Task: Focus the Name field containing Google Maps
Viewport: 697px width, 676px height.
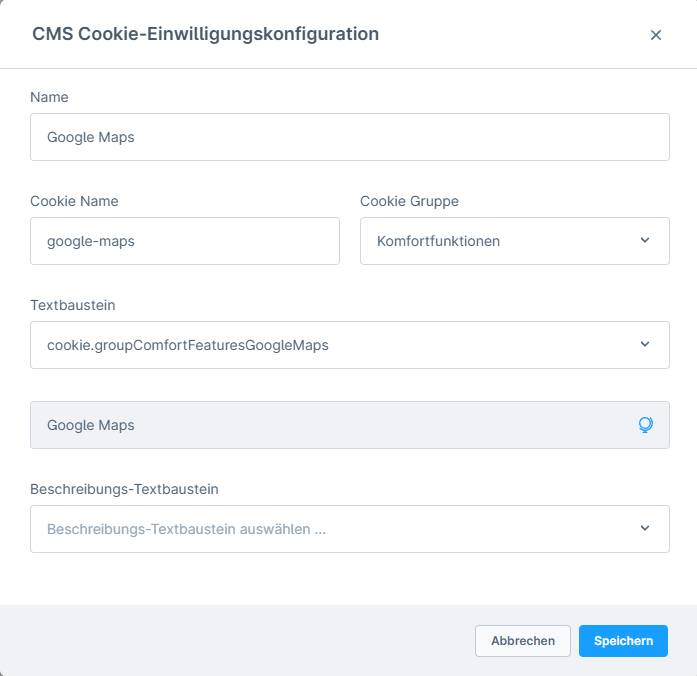Action: [350, 137]
